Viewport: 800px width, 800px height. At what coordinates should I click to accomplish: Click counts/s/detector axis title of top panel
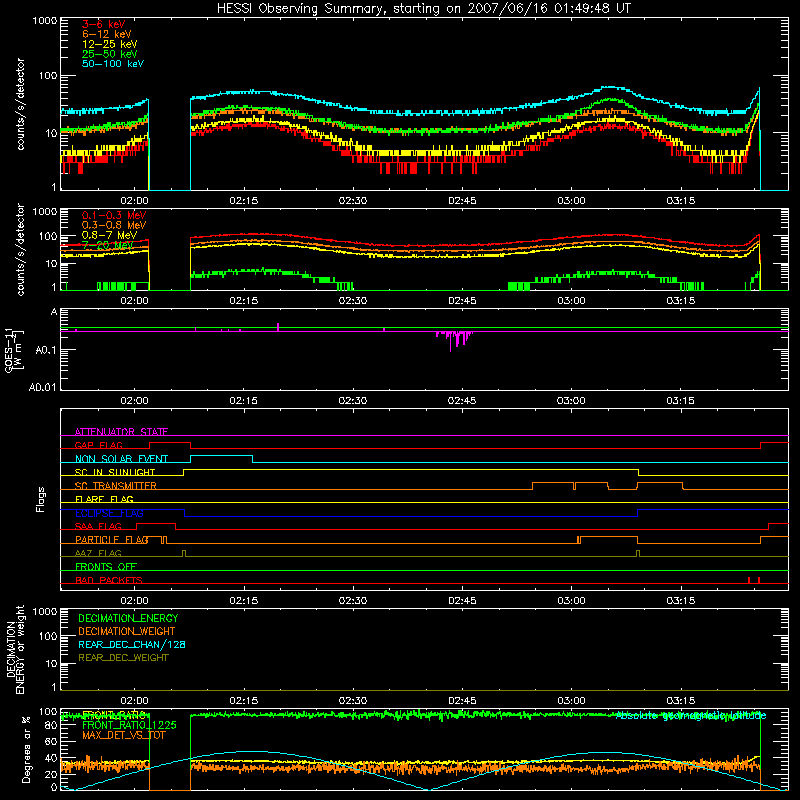(20, 104)
